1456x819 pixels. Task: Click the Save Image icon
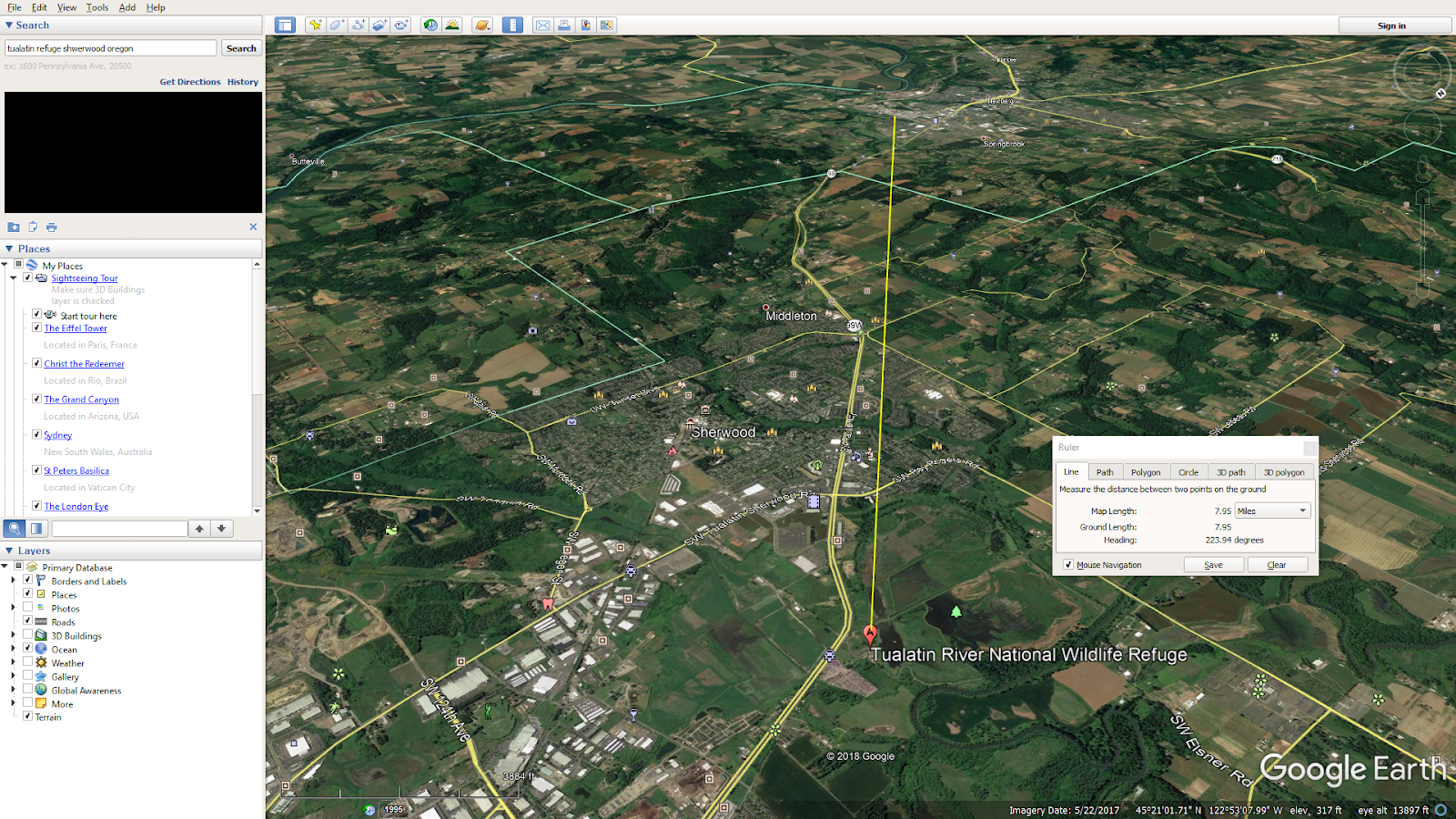coord(586,25)
